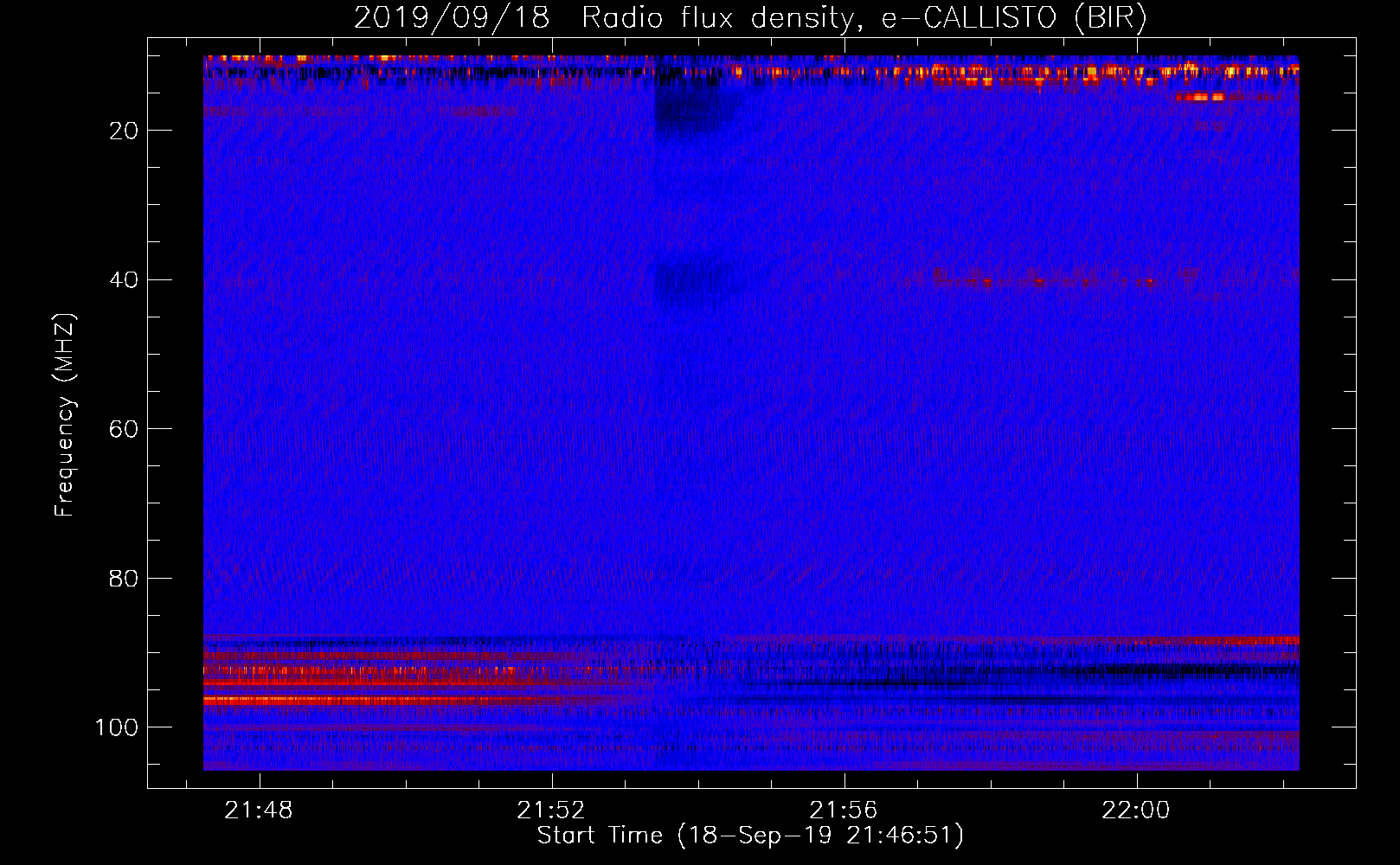The image size is (1400, 865).
Task: Click the frequency tick label '40'
Action: (124, 280)
